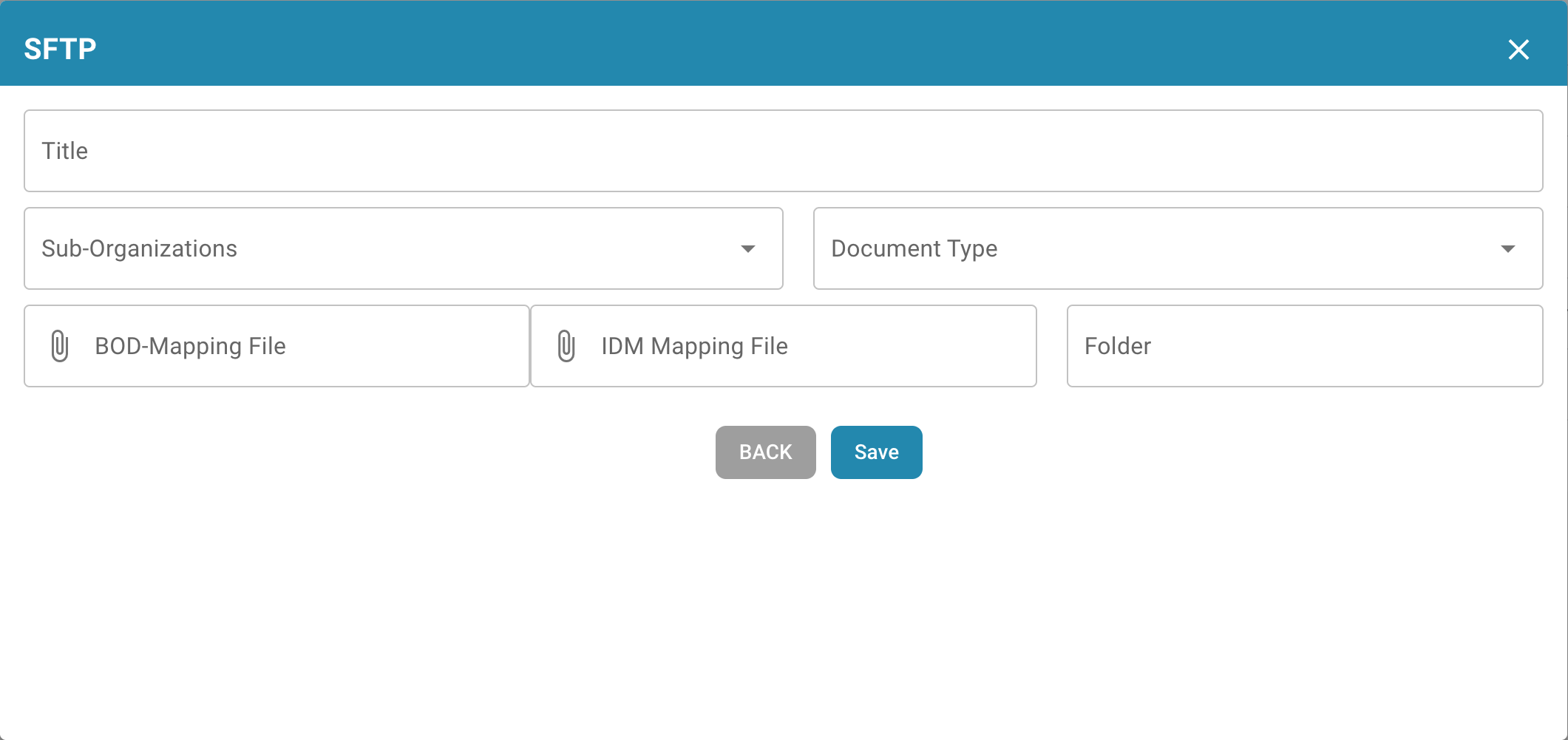1568x740 pixels.
Task: Focus the Title input field
Action: pyautogui.click(x=784, y=151)
